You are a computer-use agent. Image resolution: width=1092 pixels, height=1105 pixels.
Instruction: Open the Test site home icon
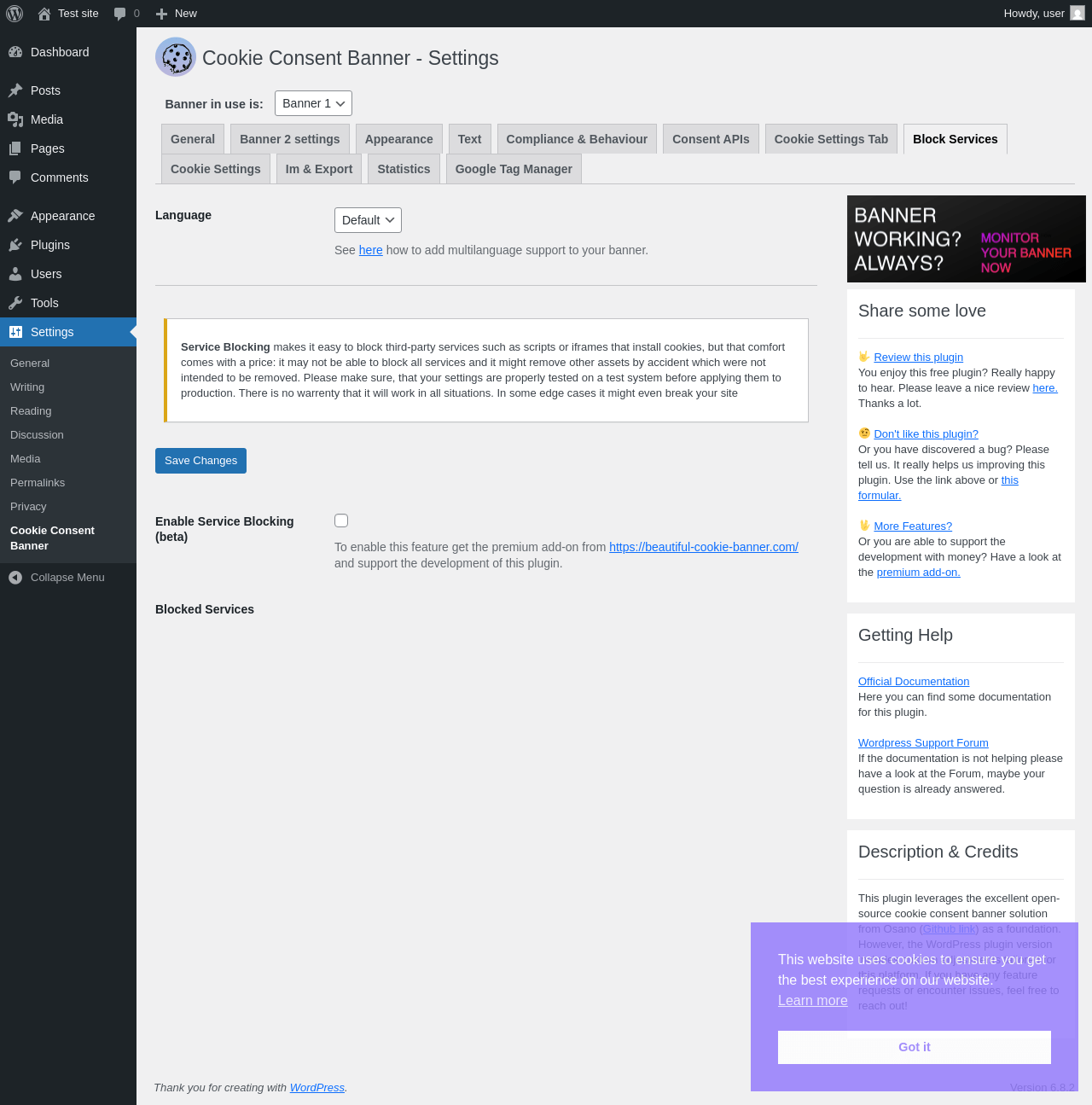click(x=44, y=14)
